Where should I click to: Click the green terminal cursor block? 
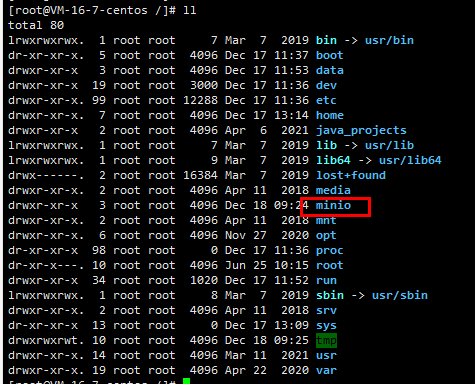coord(186,381)
